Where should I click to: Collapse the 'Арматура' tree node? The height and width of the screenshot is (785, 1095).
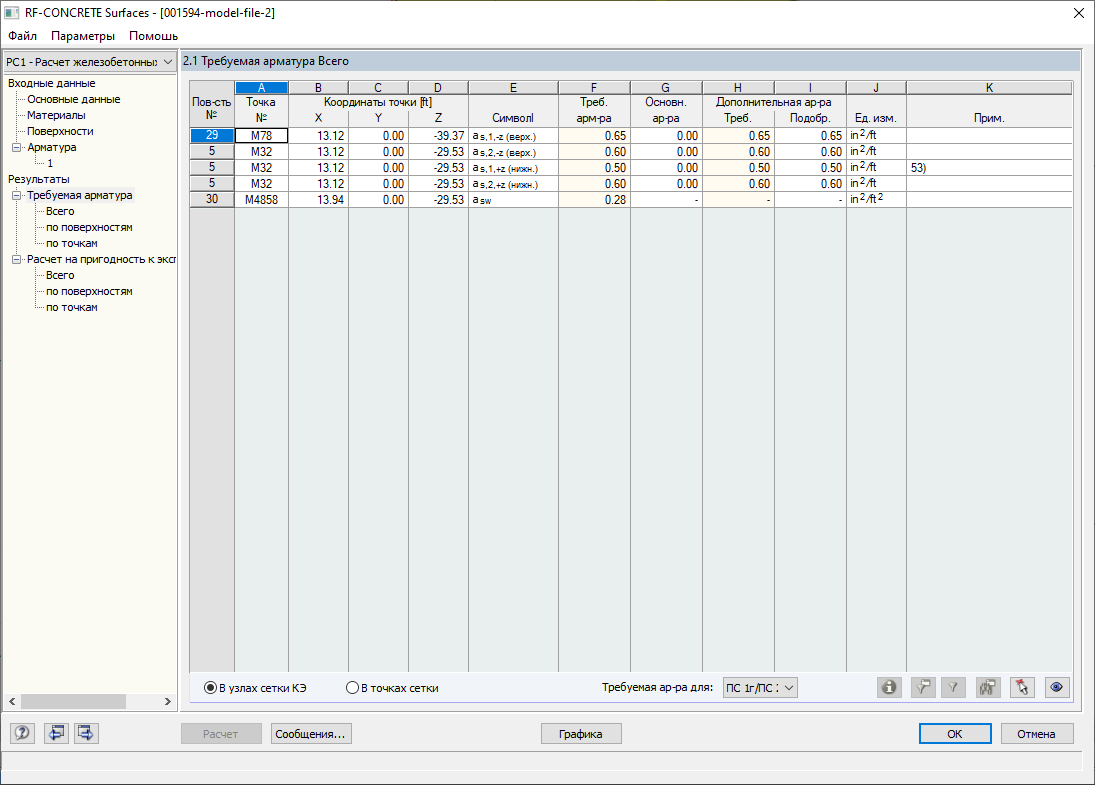17,147
